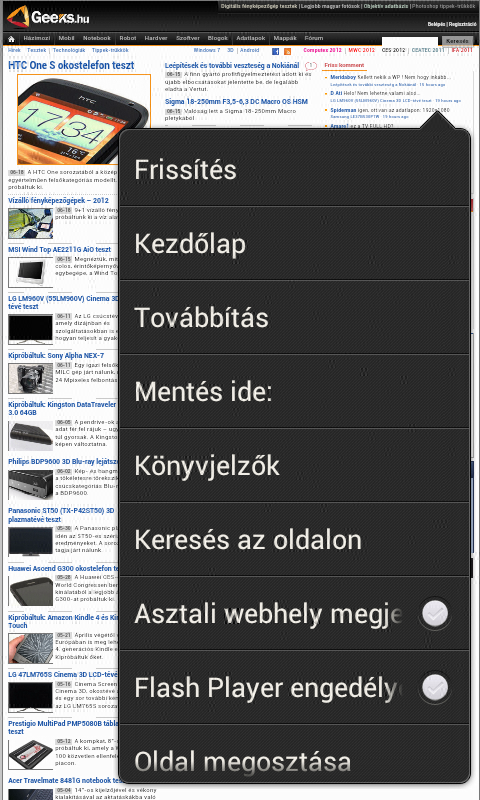This screenshot has width=480, height=800.
Task: Open the home icon in navigation bar
Action: (11, 39)
